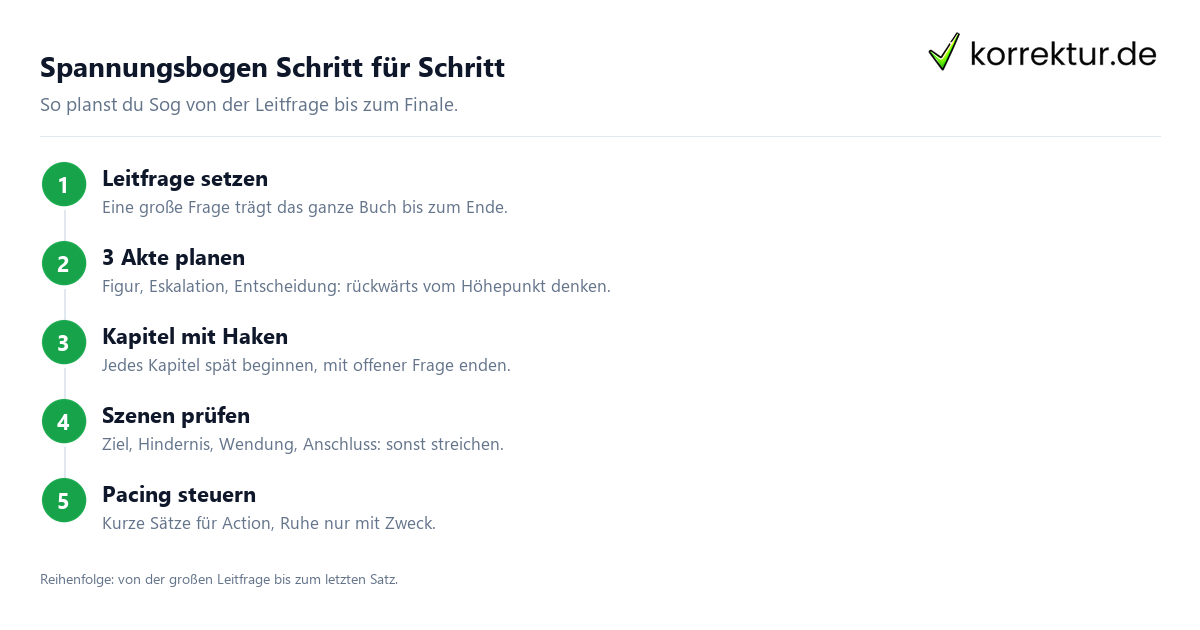Click the green step 5 circle
The height and width of the screenshot is (630, 1200).
pyautogui.click(x=64, y=501)
